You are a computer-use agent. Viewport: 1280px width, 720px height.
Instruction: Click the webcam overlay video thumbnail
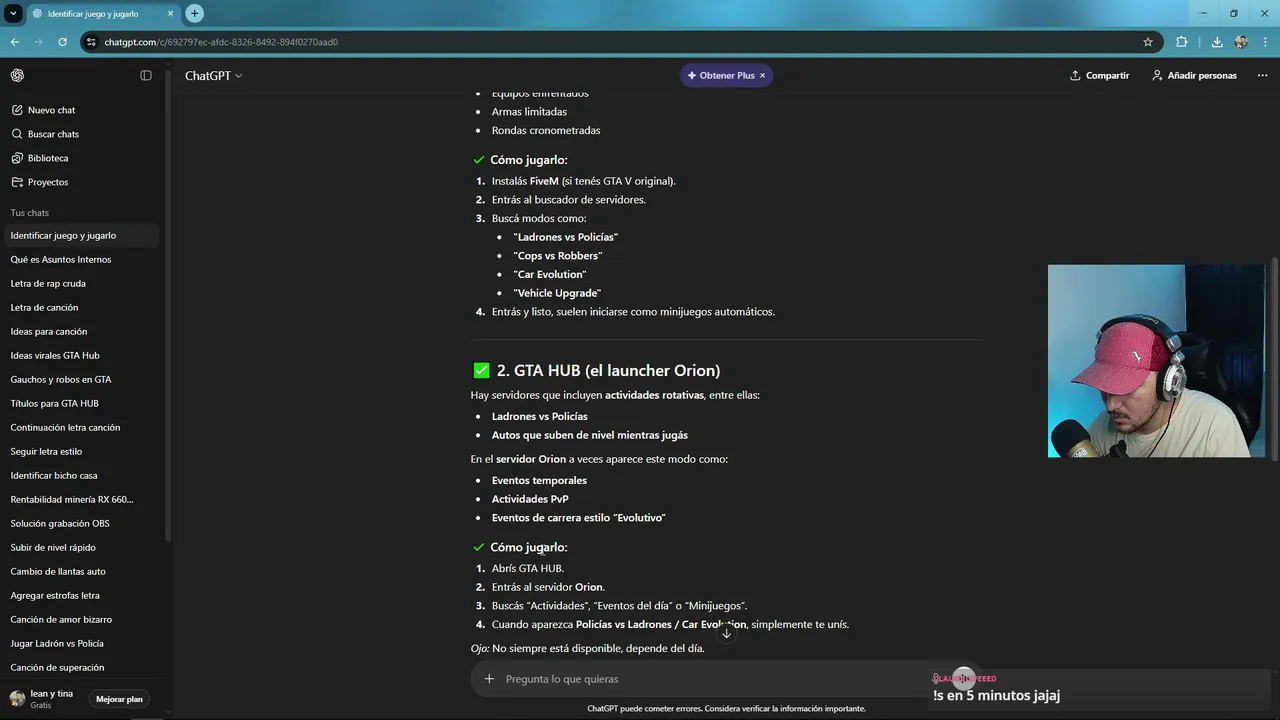coord(1156,361)
